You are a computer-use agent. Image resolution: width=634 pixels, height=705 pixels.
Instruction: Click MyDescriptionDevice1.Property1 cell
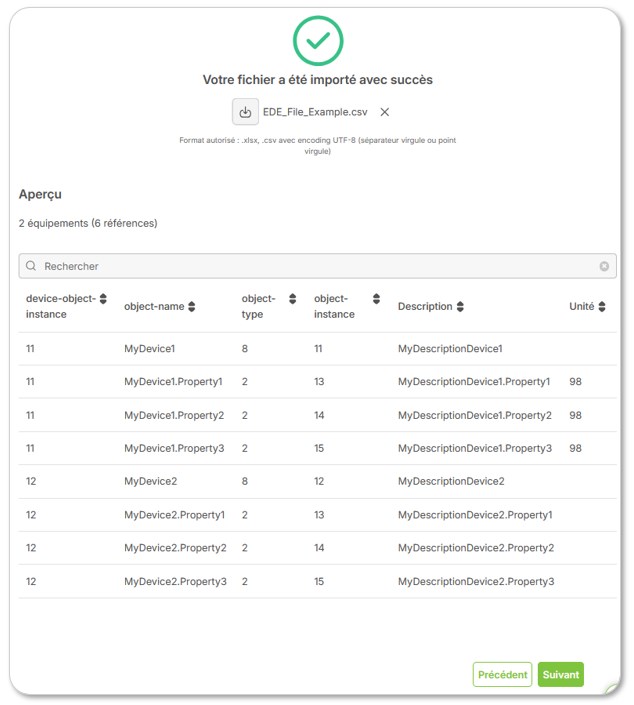474,382
